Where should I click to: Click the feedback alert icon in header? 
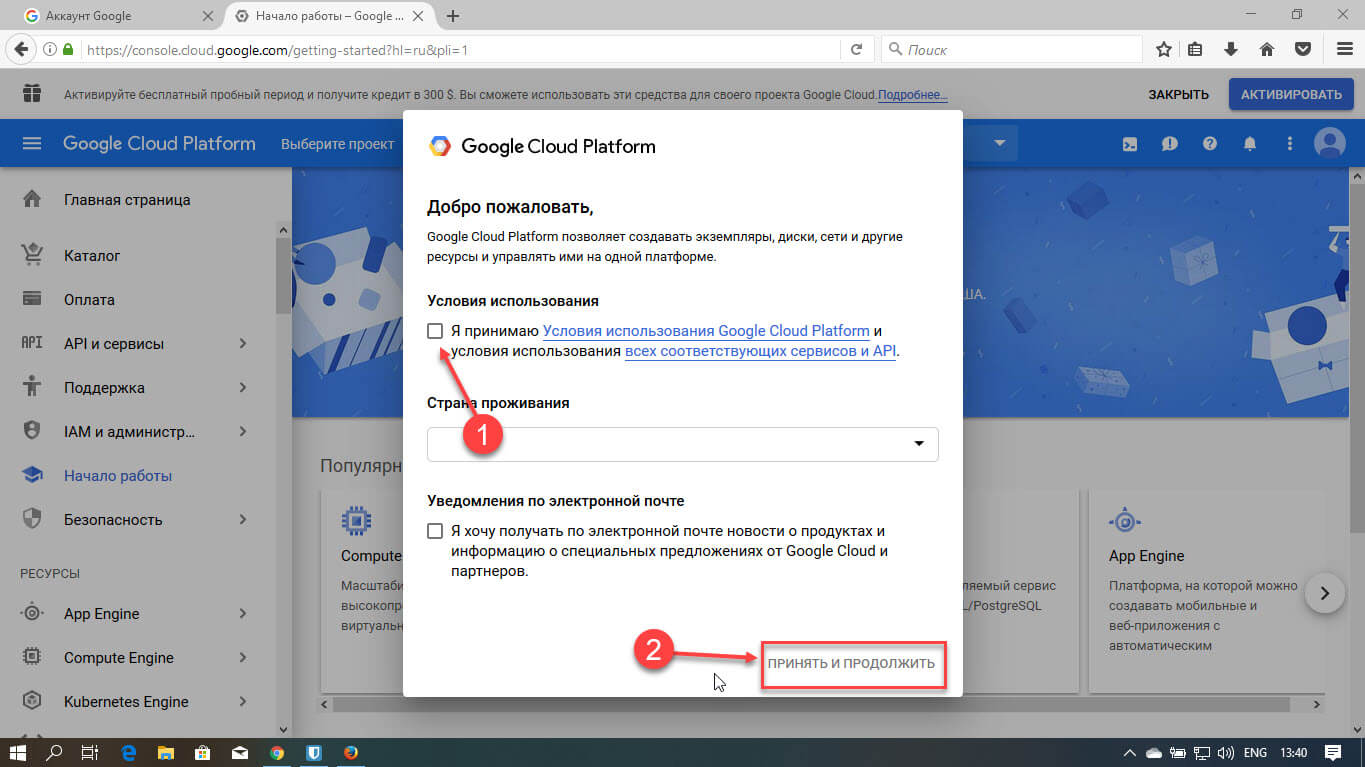[x=1170, y=144]
